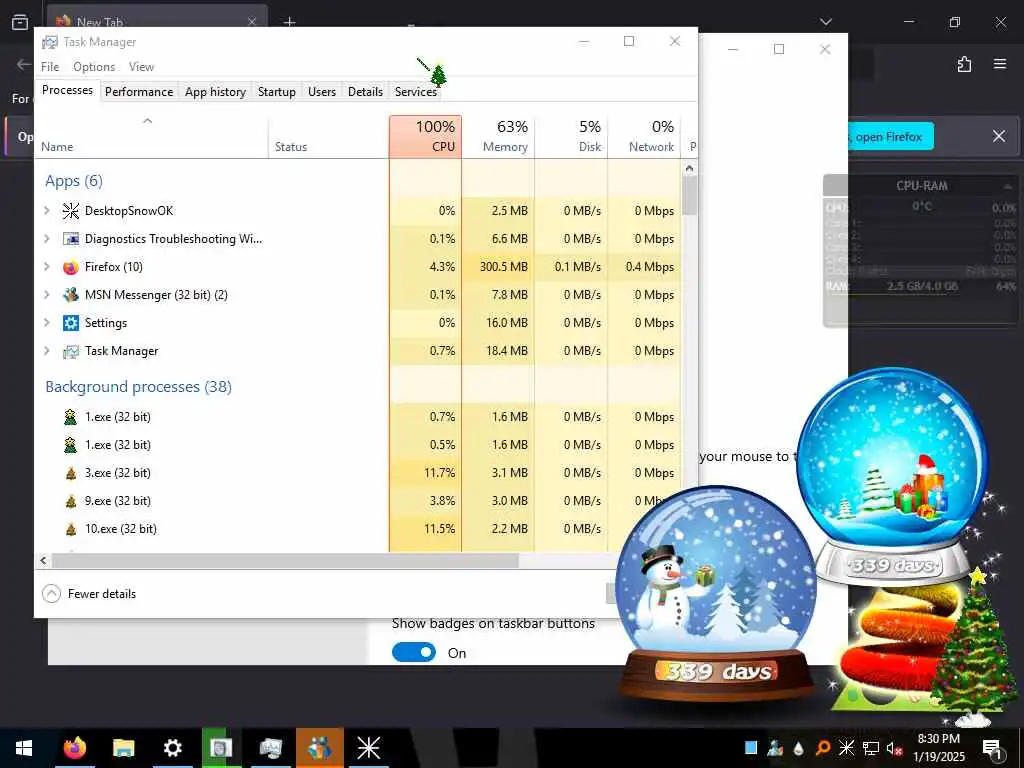Click the snowflake system tray icon

pyautogui.click(x=846, y=748)
